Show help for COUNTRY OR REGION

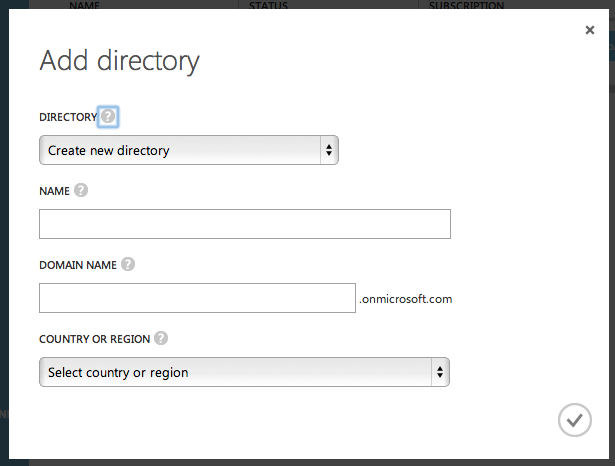161,338
